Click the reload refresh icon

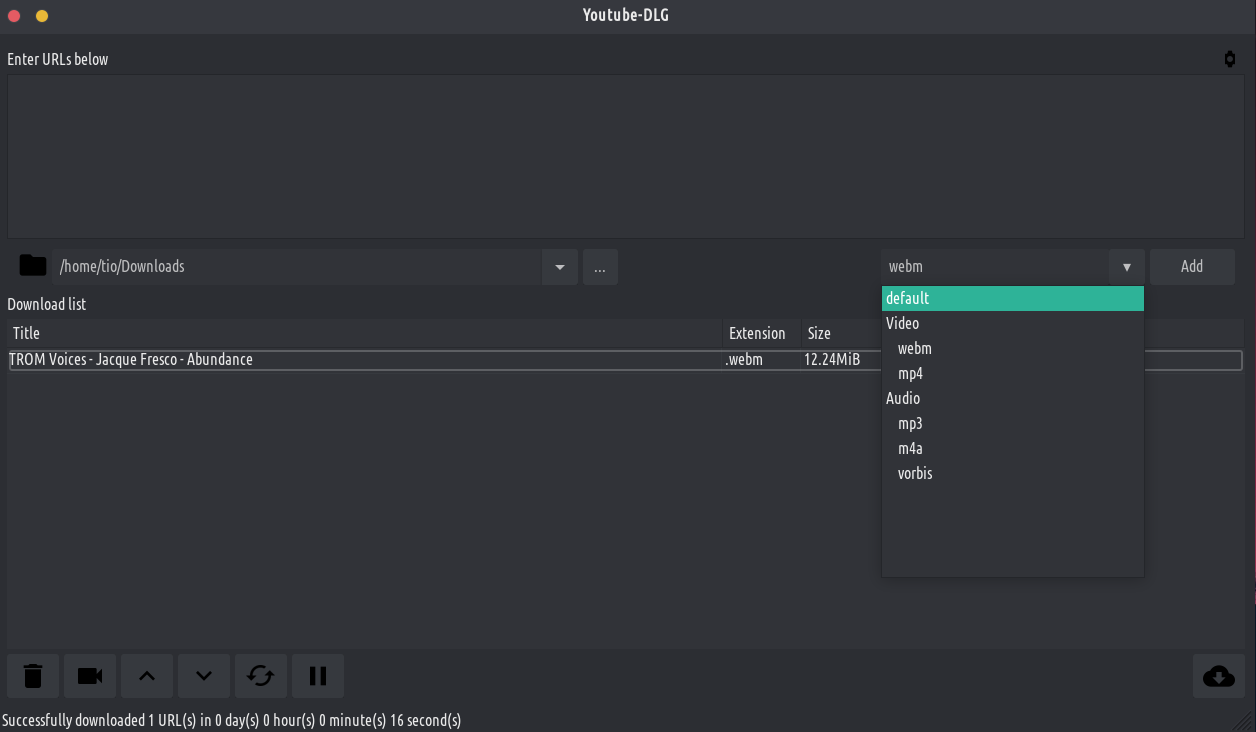[261, 676]
